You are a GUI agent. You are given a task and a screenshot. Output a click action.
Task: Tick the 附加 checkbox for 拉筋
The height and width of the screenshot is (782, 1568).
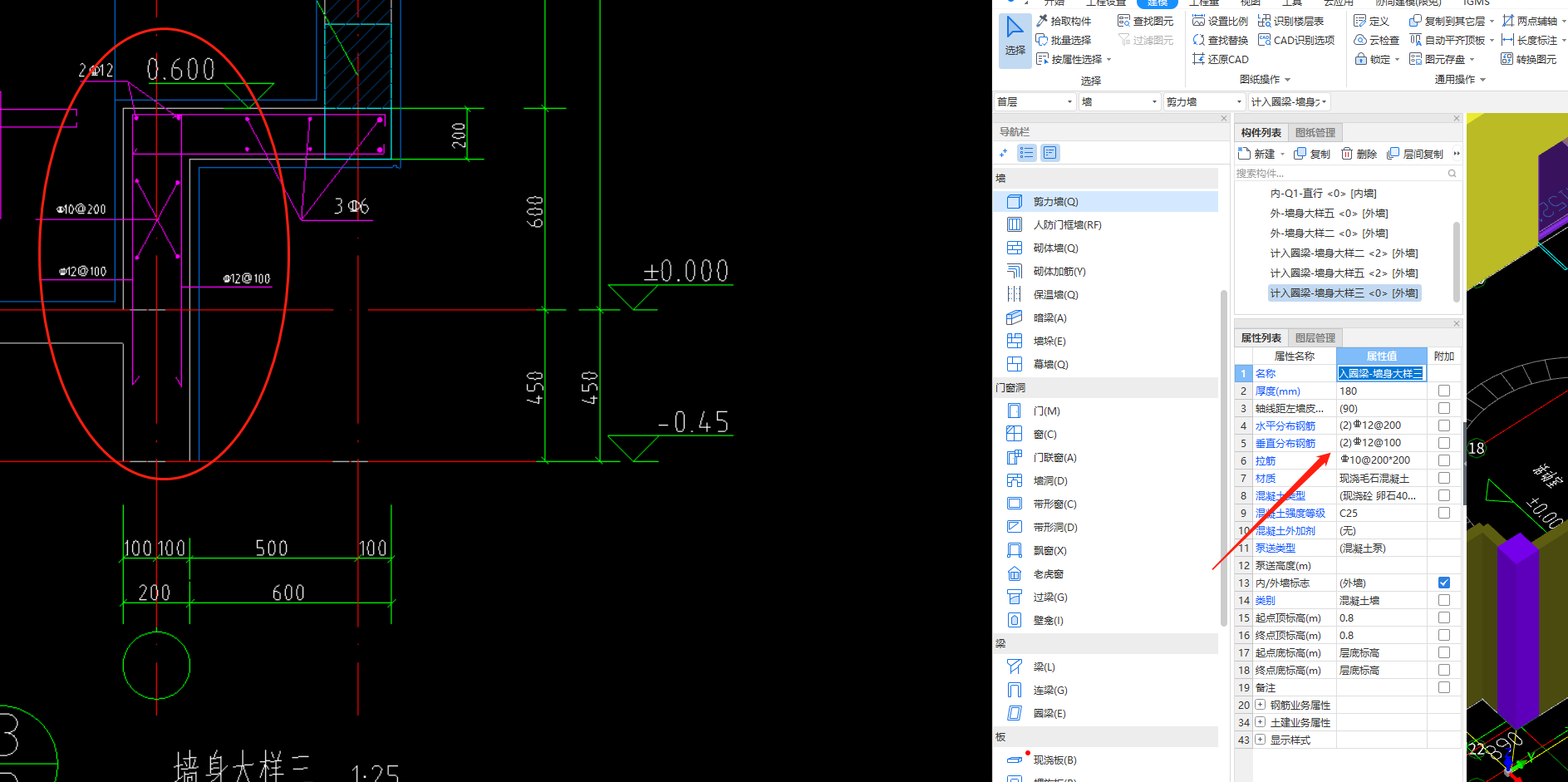click(1444, 460)
